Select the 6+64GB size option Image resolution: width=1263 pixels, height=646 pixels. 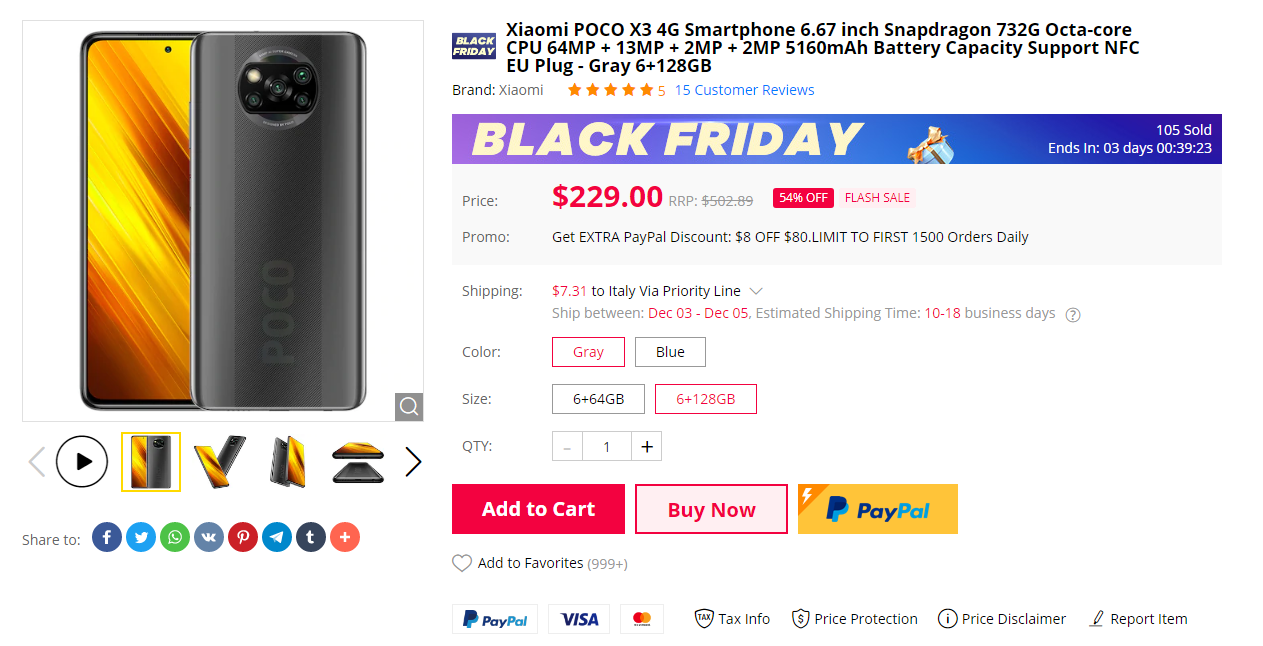(x=598, y=398)
